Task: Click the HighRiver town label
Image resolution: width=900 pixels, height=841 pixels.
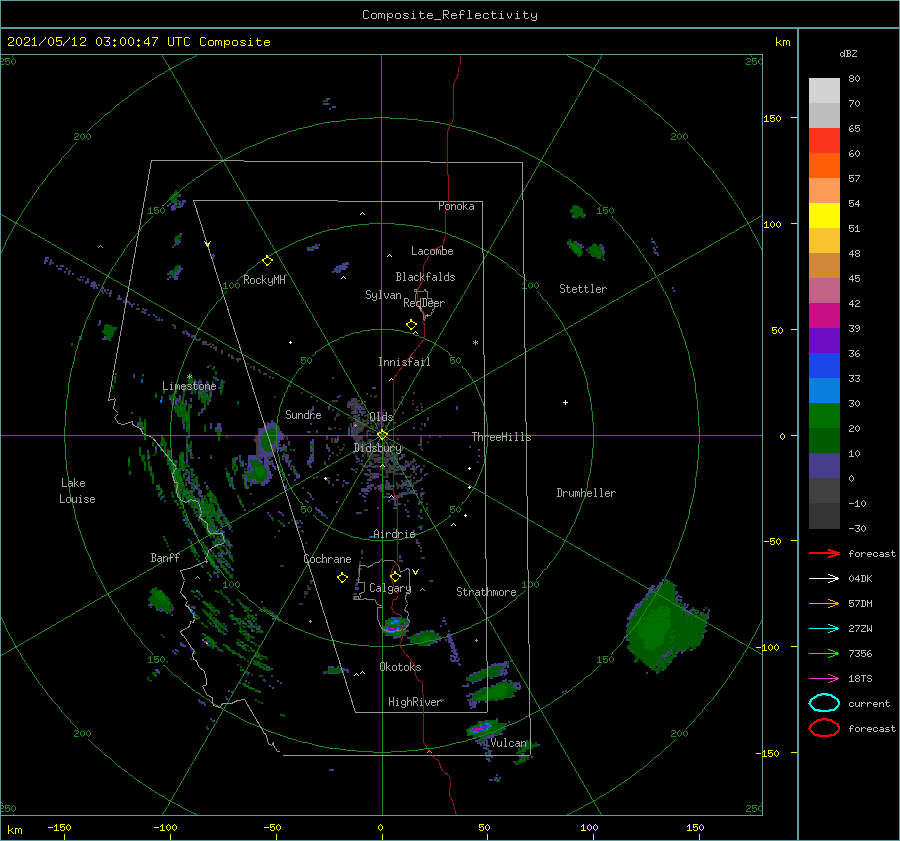Action: [x=415, y=702]
